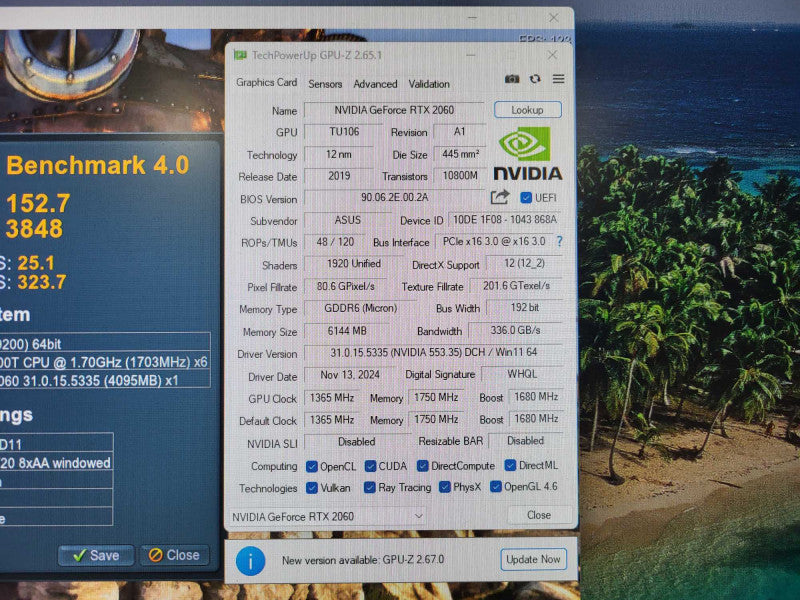Click the Lookup button

(x=528, y=110)
